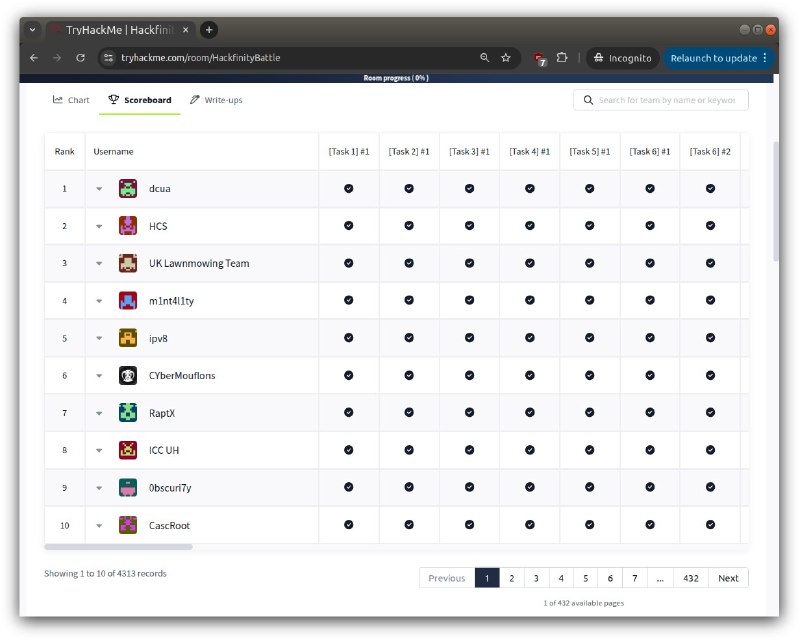Click the CYberMouflons team name
The width and height of the screenshot is (800, 640).
point(182,376)
